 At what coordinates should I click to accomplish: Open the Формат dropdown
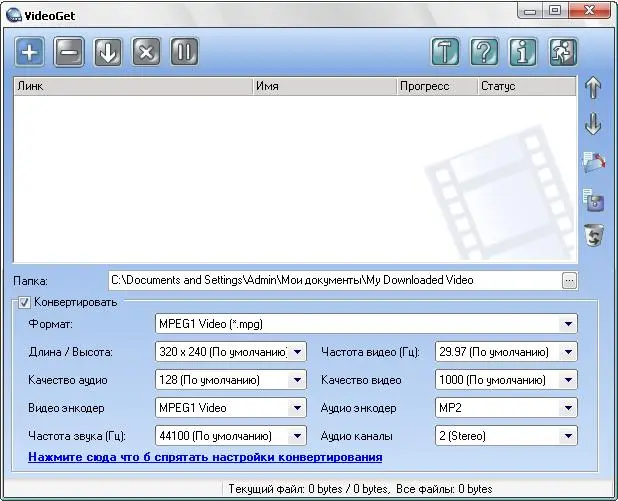[568, 324]
